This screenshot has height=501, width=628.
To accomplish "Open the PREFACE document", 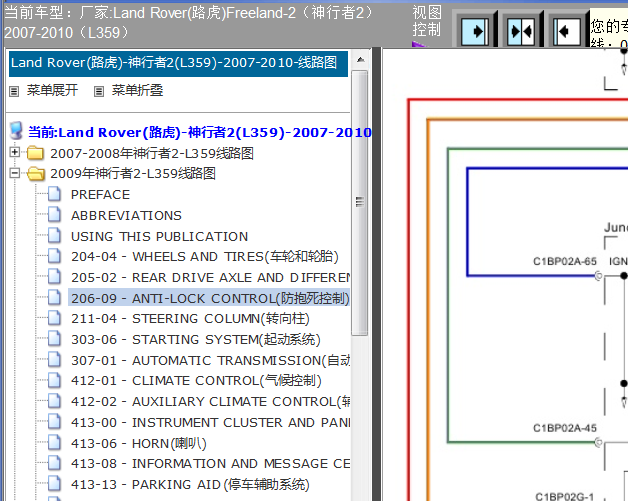I will [x=101, y=195].
